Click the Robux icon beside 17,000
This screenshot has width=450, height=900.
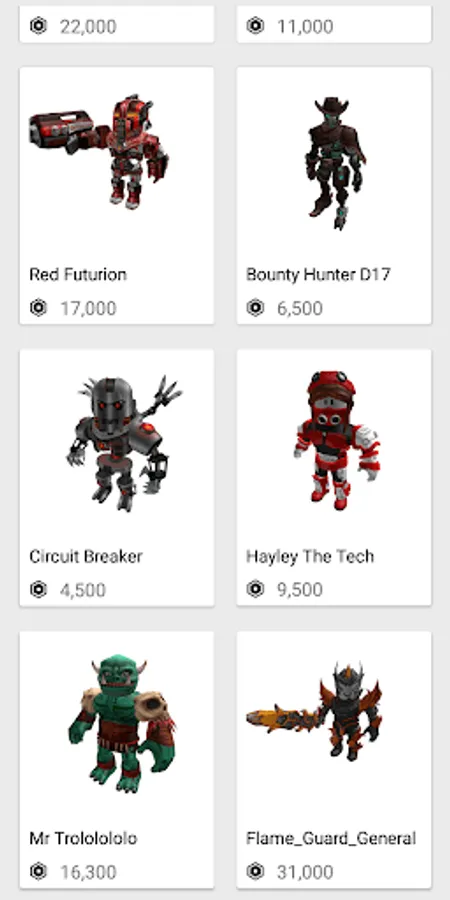pyautogui.click(x=38, y=308)
